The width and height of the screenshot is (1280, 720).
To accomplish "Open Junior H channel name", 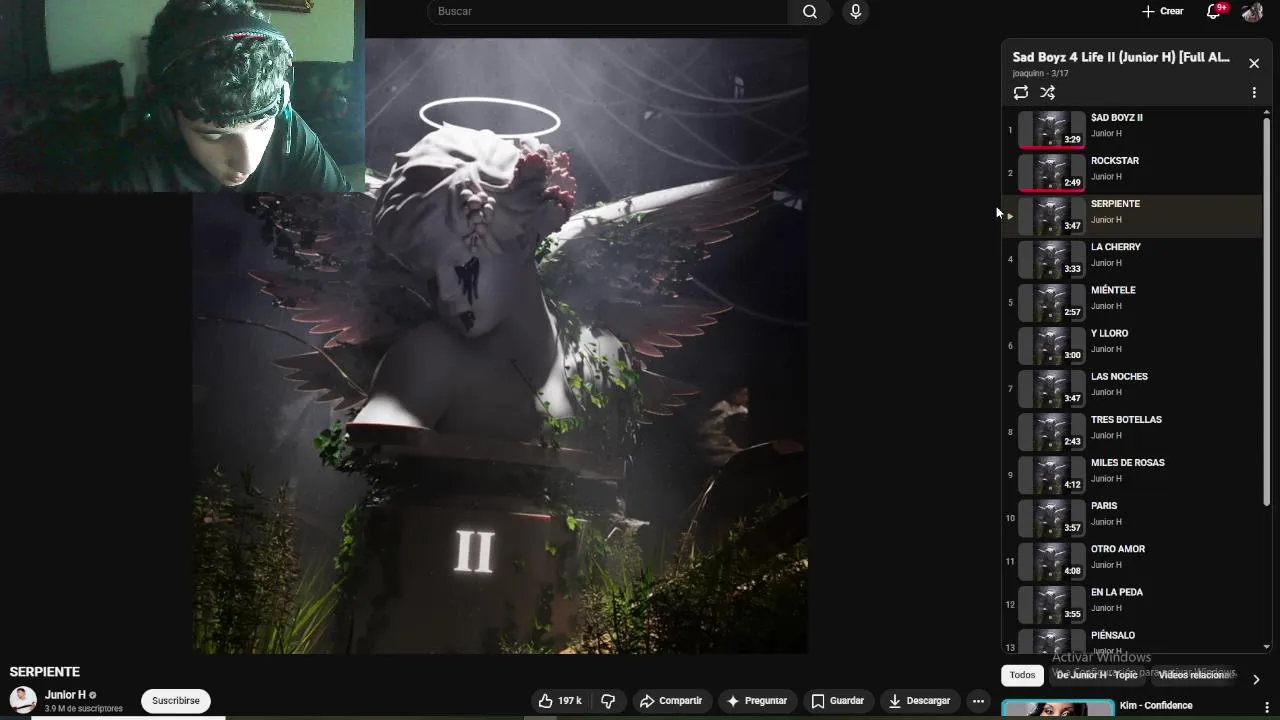I will (x=65, y=695).
